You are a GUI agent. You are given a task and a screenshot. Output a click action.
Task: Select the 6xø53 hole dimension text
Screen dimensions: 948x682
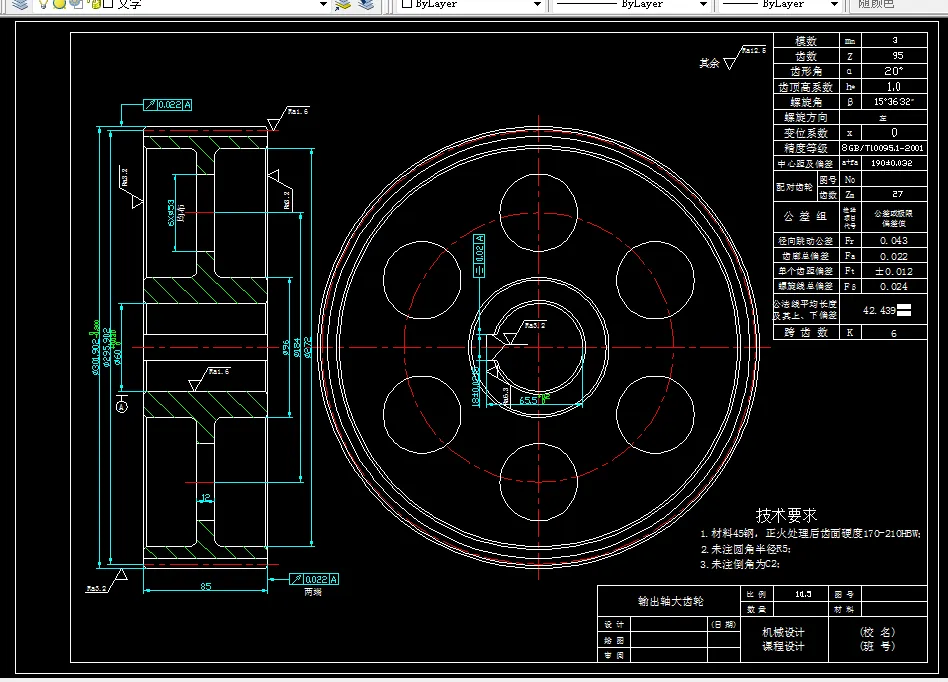tap(171, 212)
